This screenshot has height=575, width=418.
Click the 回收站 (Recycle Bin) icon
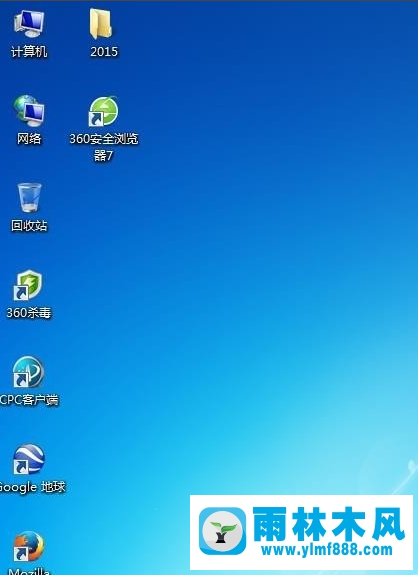point(29,198)
